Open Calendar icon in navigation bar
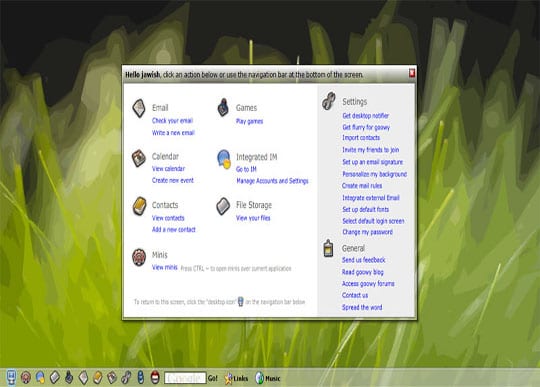The image size is (540, 387). [x=112, y=378]
